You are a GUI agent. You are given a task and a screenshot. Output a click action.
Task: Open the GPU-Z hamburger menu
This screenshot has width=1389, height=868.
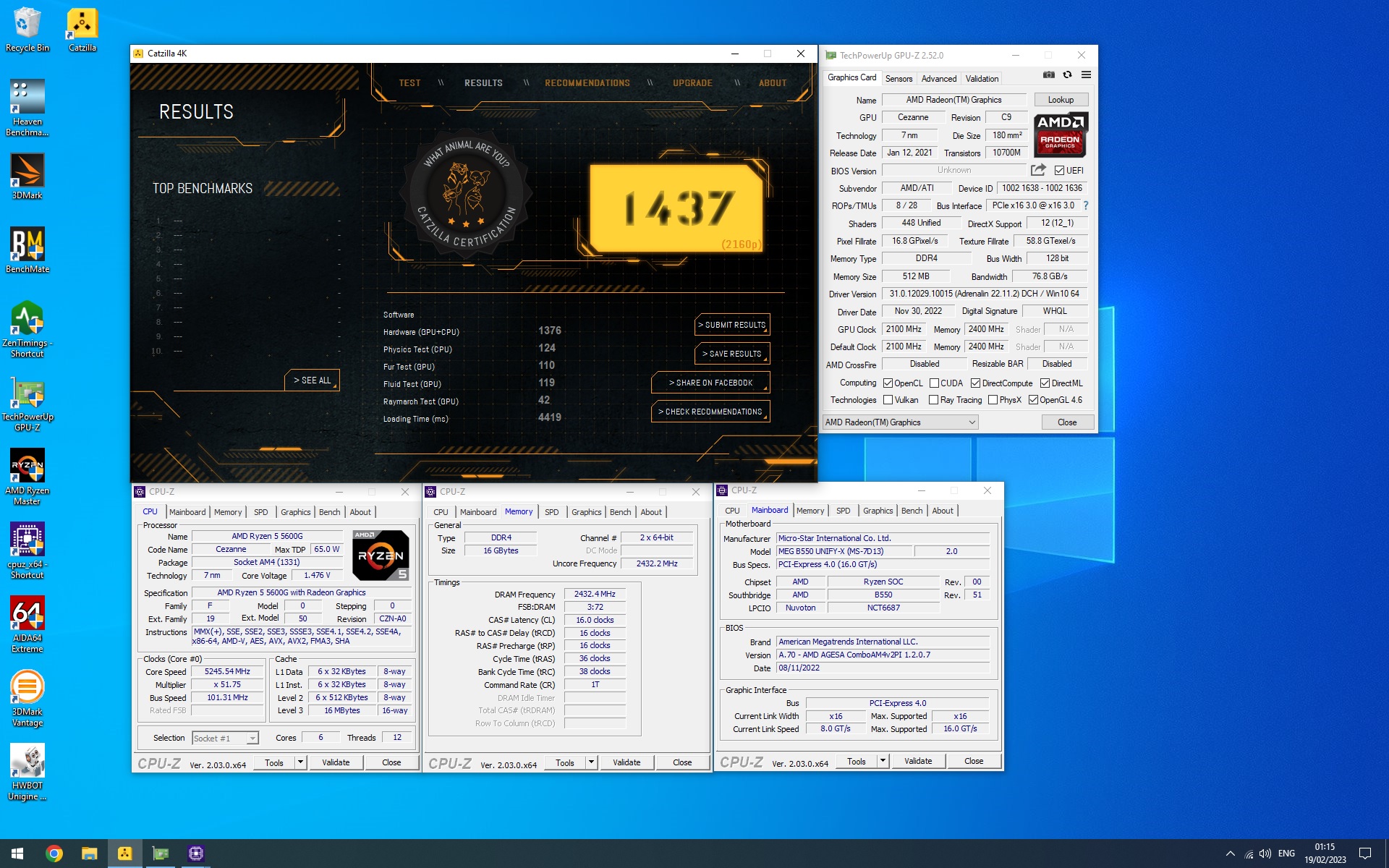point(1086,75)
